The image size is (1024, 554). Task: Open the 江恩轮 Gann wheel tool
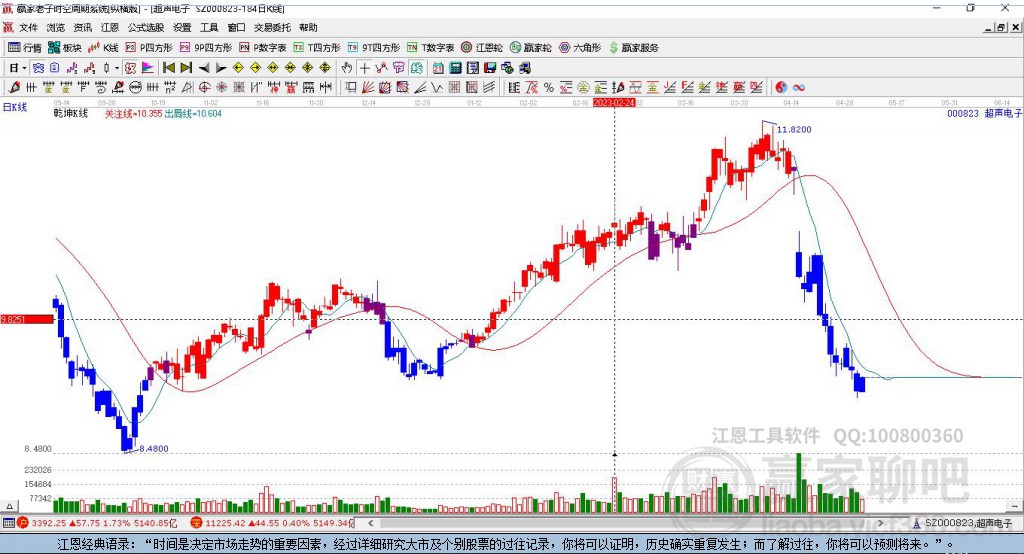click(482, 47)
